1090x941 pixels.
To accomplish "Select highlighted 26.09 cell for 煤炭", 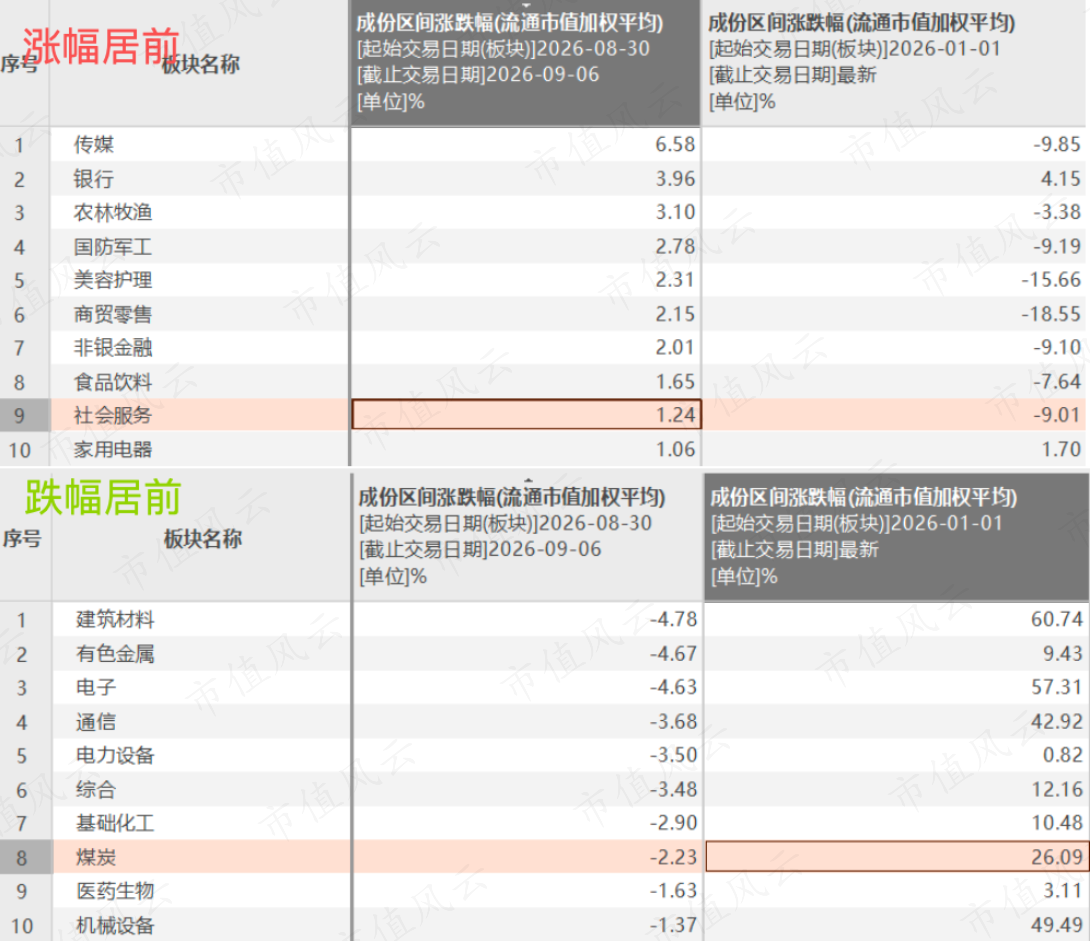I will [x=896, y=856].
